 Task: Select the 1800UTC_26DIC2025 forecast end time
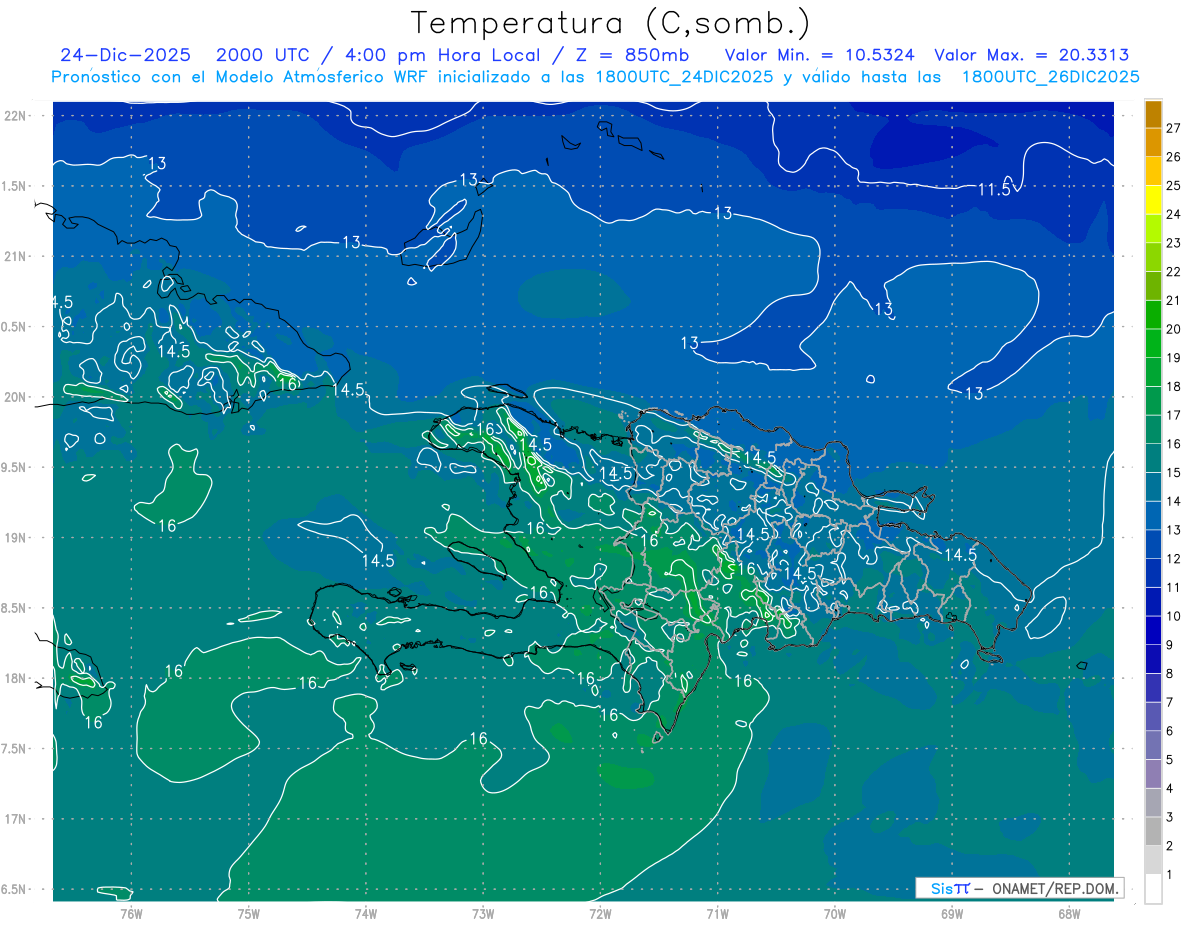click(x=1050, y=77)
